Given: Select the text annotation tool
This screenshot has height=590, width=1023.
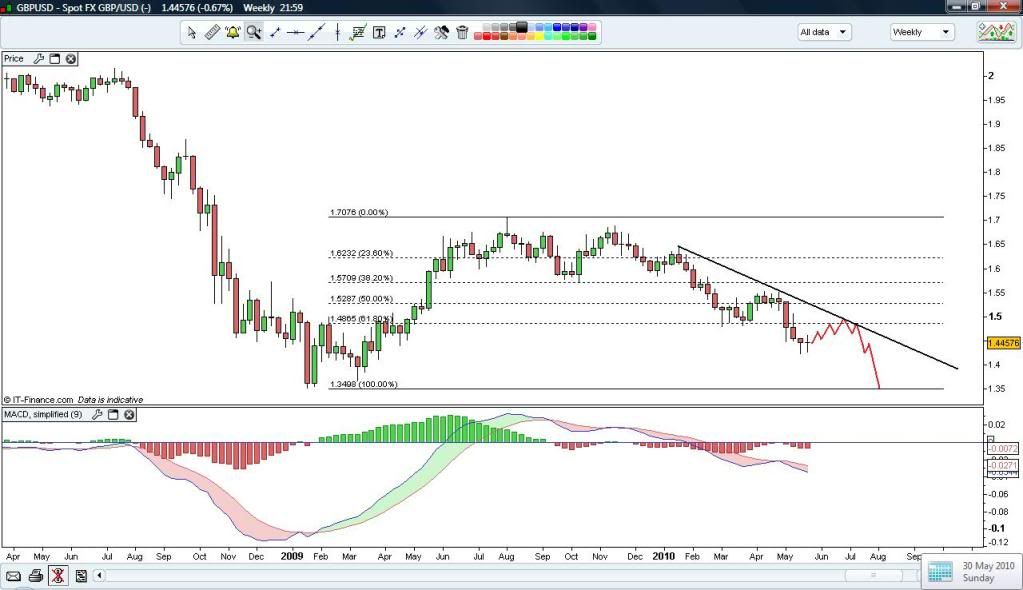Looking at the screenshot, I should tap(379, 32).
